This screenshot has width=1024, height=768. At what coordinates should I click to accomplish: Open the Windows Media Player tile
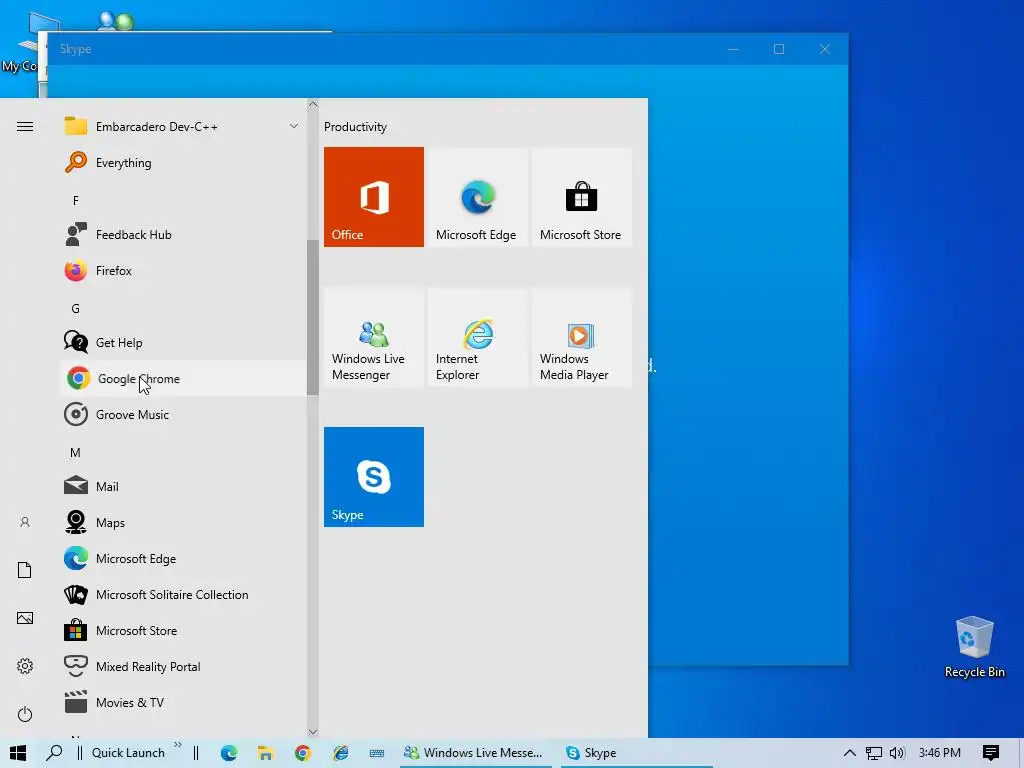(581, 337)
